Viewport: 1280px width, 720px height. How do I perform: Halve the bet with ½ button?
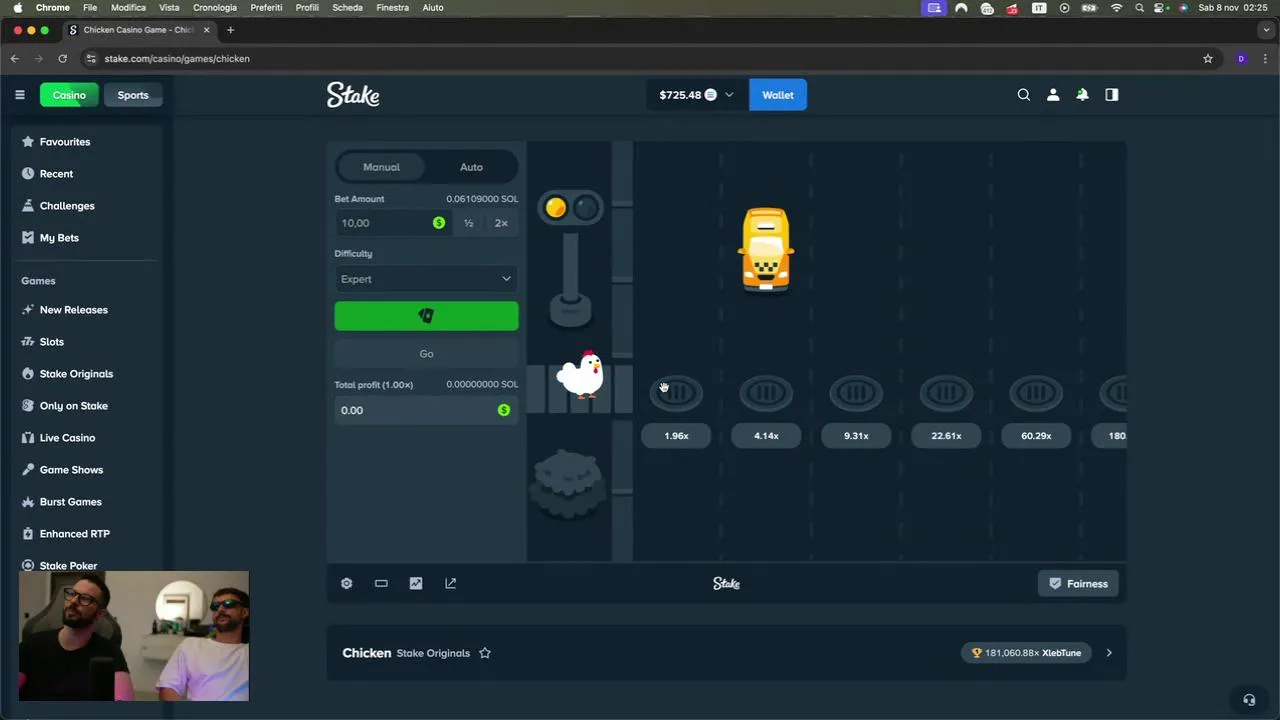pyautogui.click(x=468, y=223)
